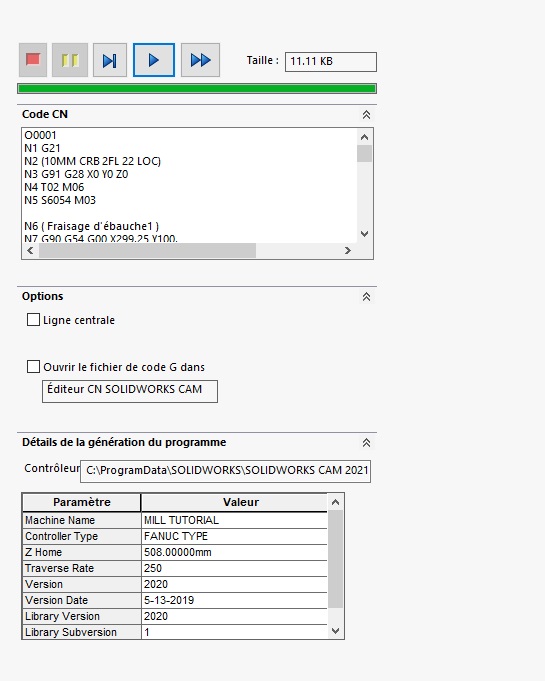Image resolution: width=545 pixels, height=681 pixels.
Task: Click the yellow Pause button
Action: point(70,60)
